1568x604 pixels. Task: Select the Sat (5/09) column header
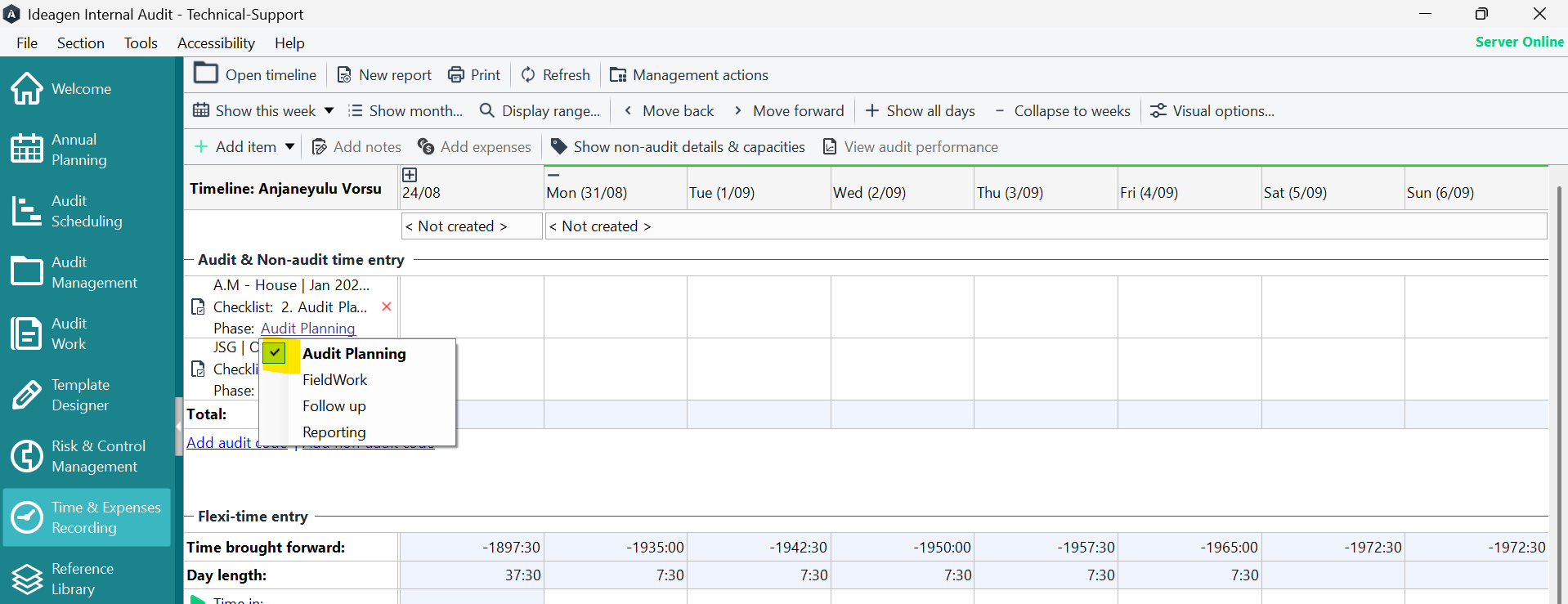click(1333, 188)
